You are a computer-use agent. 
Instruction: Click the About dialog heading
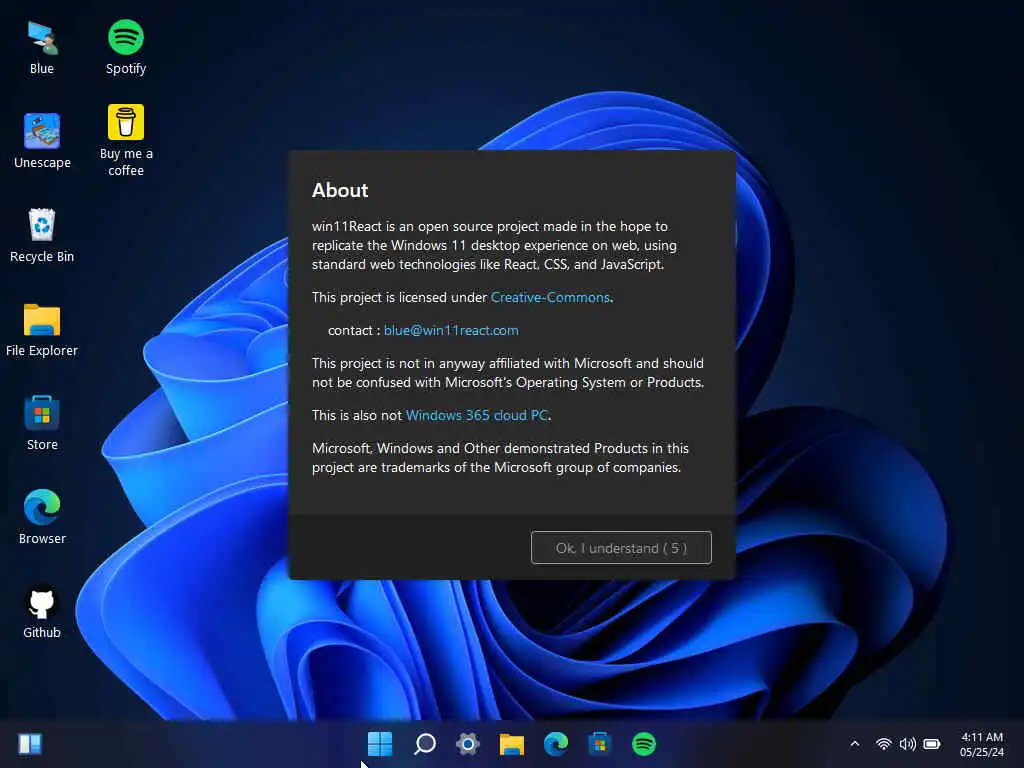(x=340, y=190)
